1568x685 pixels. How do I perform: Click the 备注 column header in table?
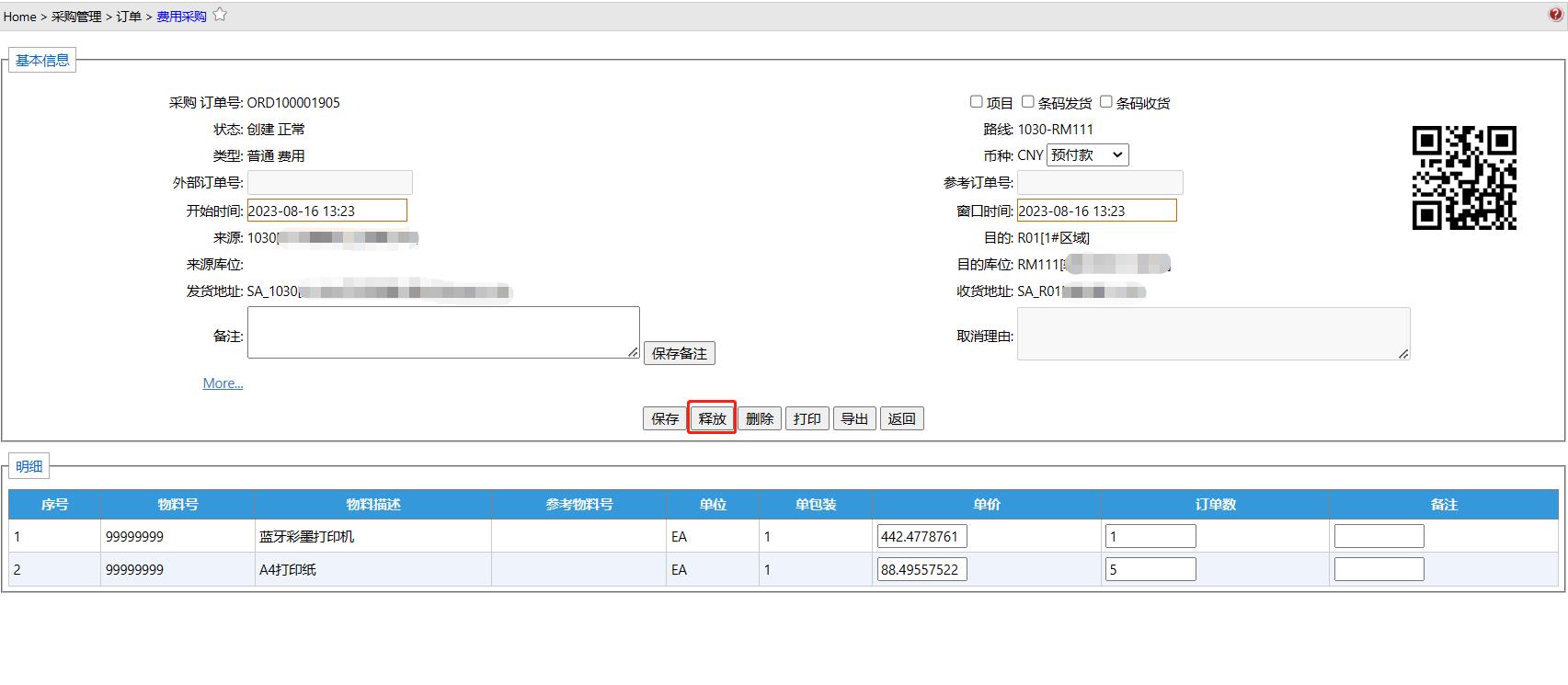[x=1444, y=504]
